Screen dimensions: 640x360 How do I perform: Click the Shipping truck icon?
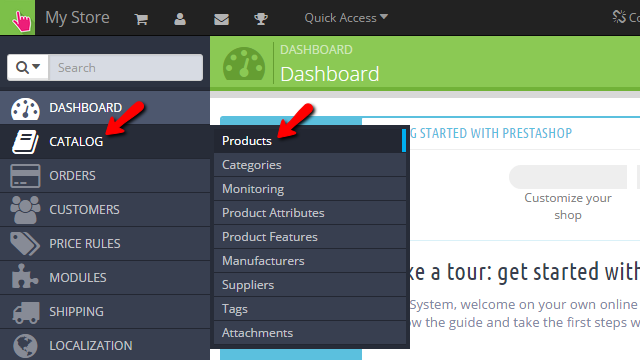[x=25, y=312]
